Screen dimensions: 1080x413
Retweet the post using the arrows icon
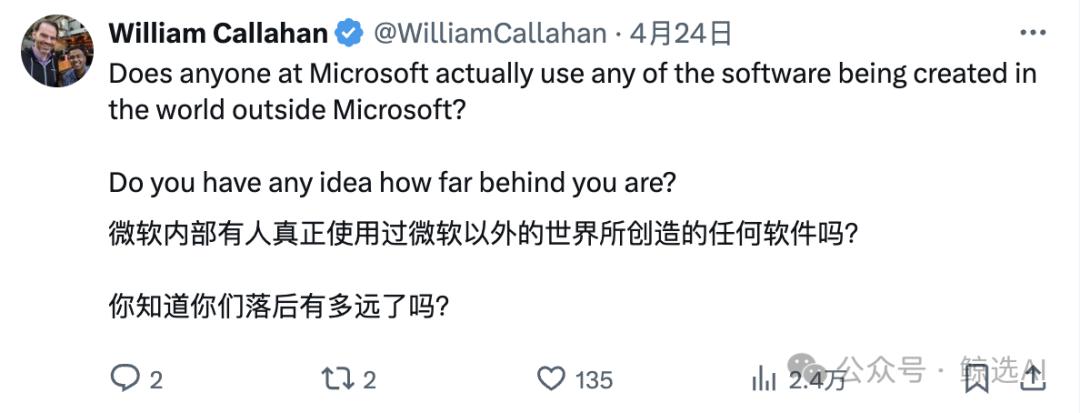coord(339,379)
